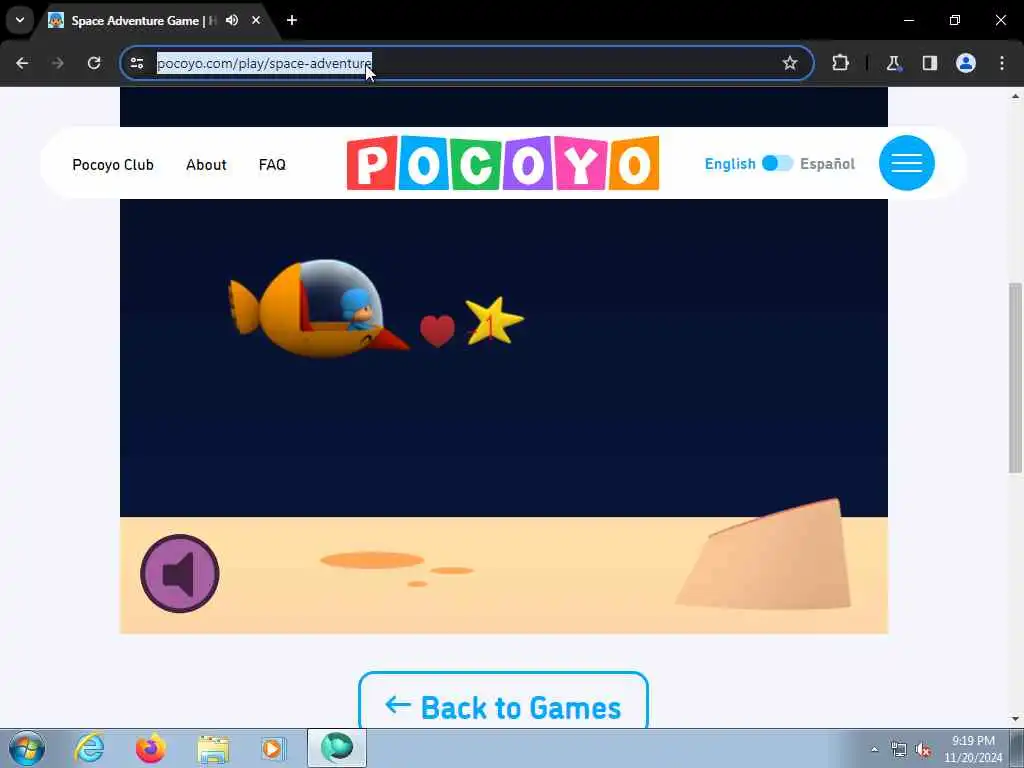The image size is (1024, 768).
Task: Open Chrome Labs flask icon
Action: pyautogui.click(x=893, y=63)
